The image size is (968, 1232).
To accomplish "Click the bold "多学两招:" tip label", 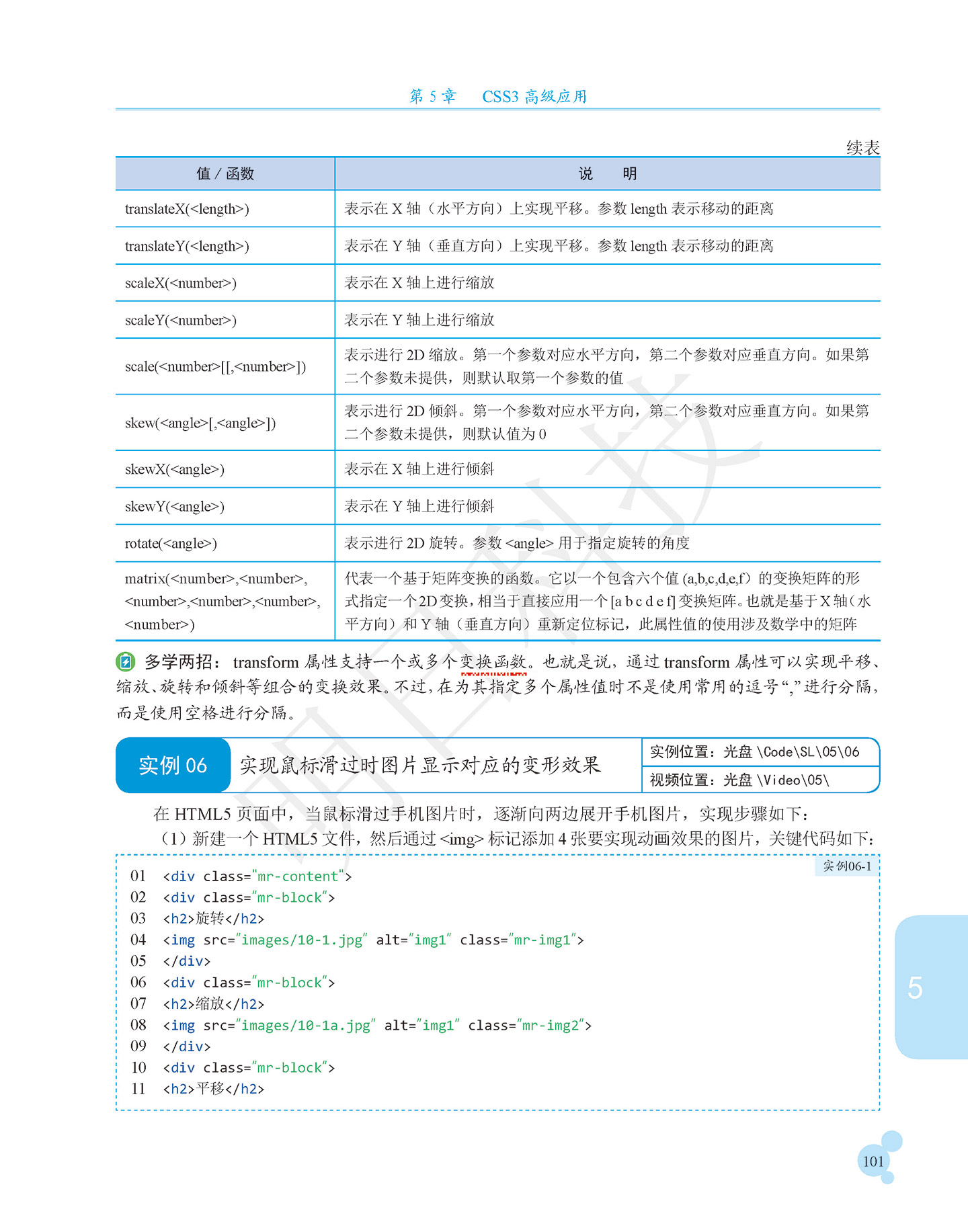I will coord(183,662).
